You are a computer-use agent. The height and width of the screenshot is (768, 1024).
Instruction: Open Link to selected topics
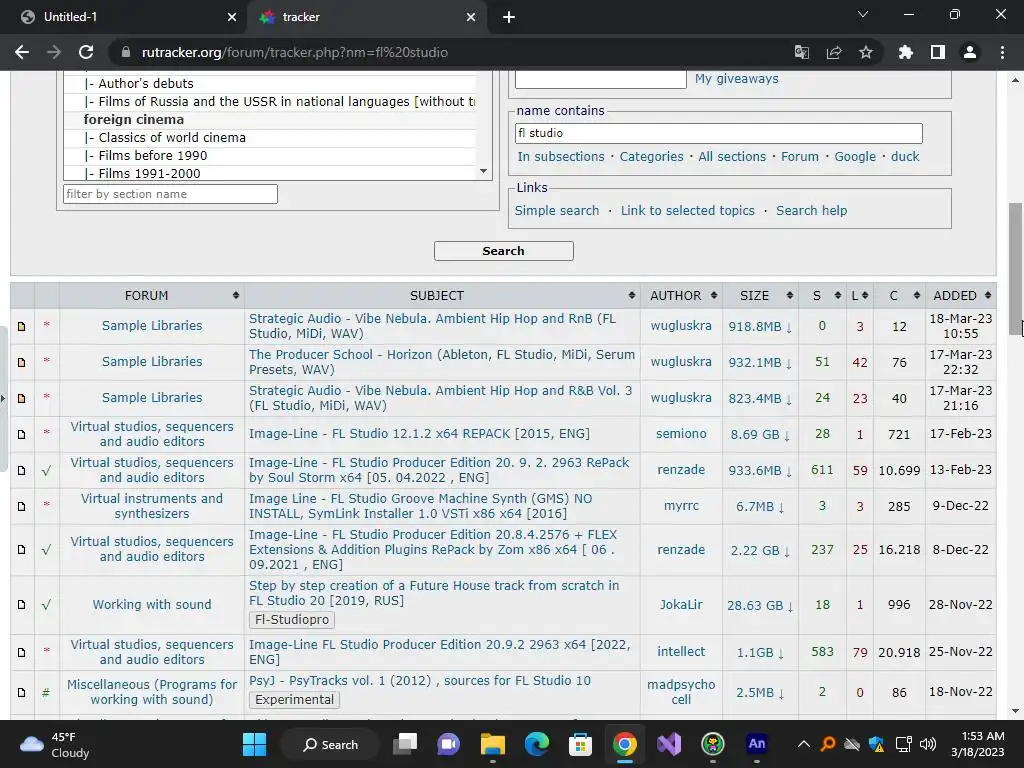[x=687, y=210]
